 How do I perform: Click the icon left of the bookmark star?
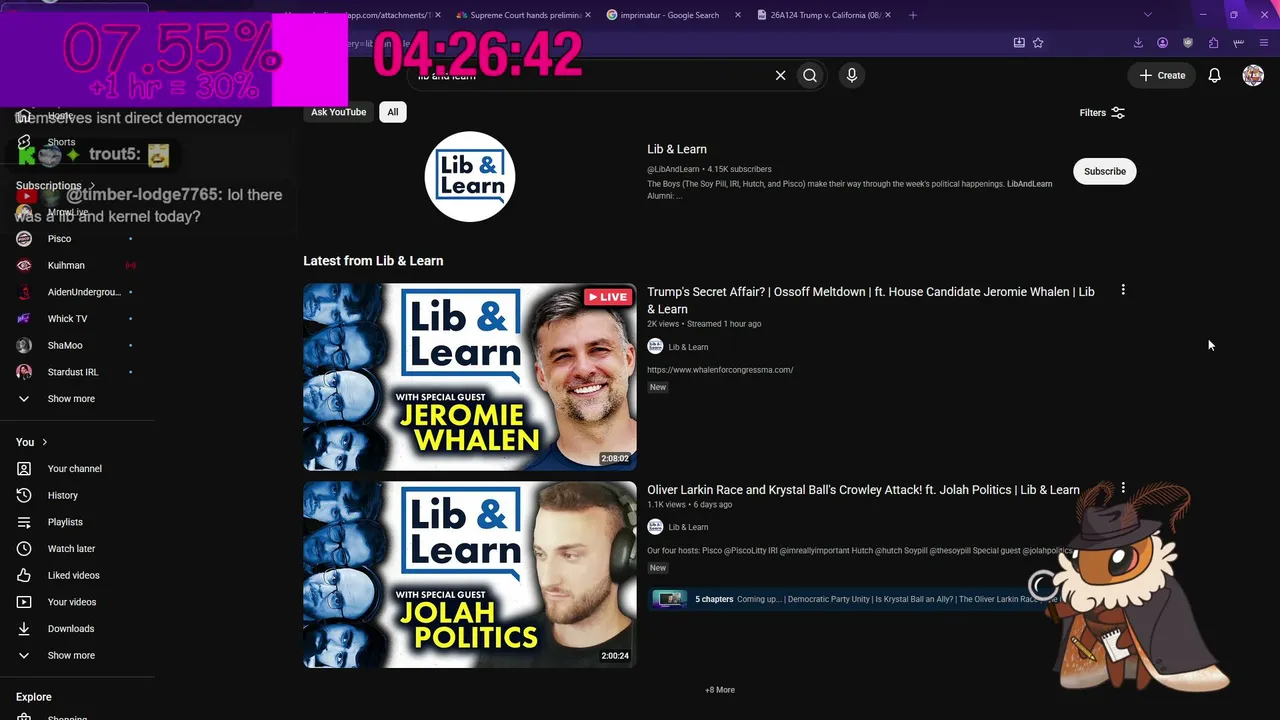click(1019, 43)
